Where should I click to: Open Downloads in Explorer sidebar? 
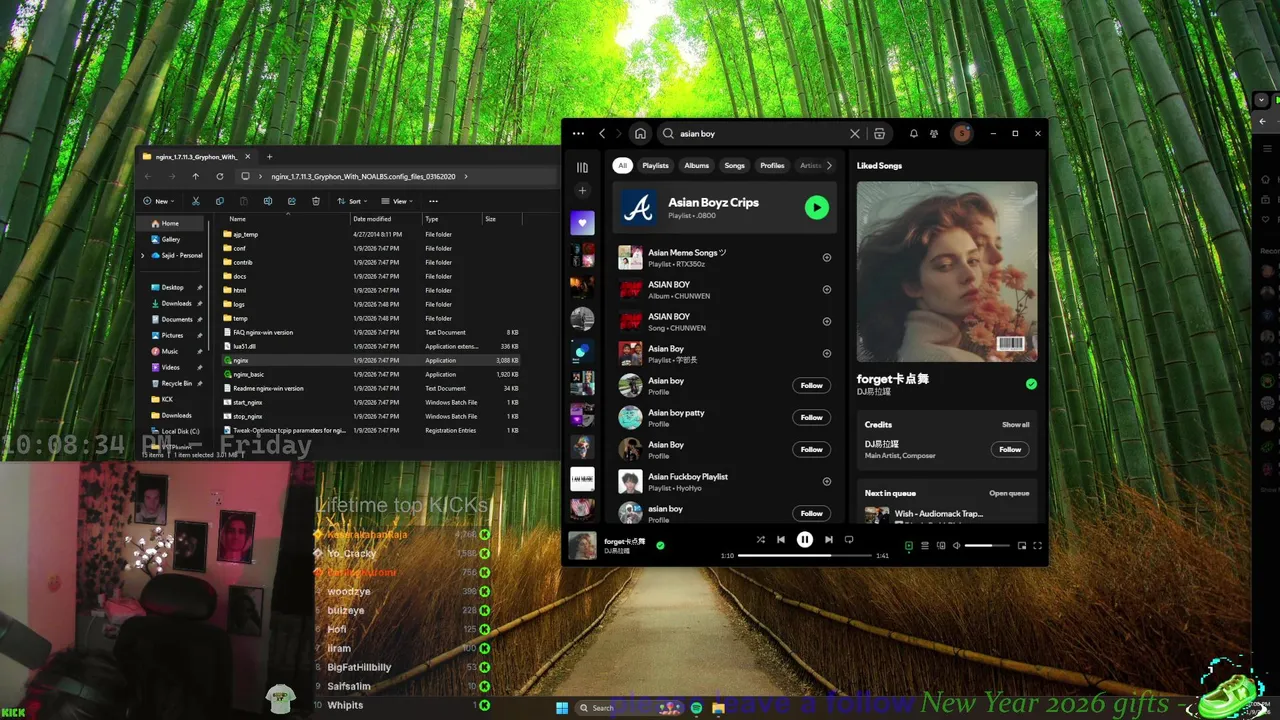(176, 303)
